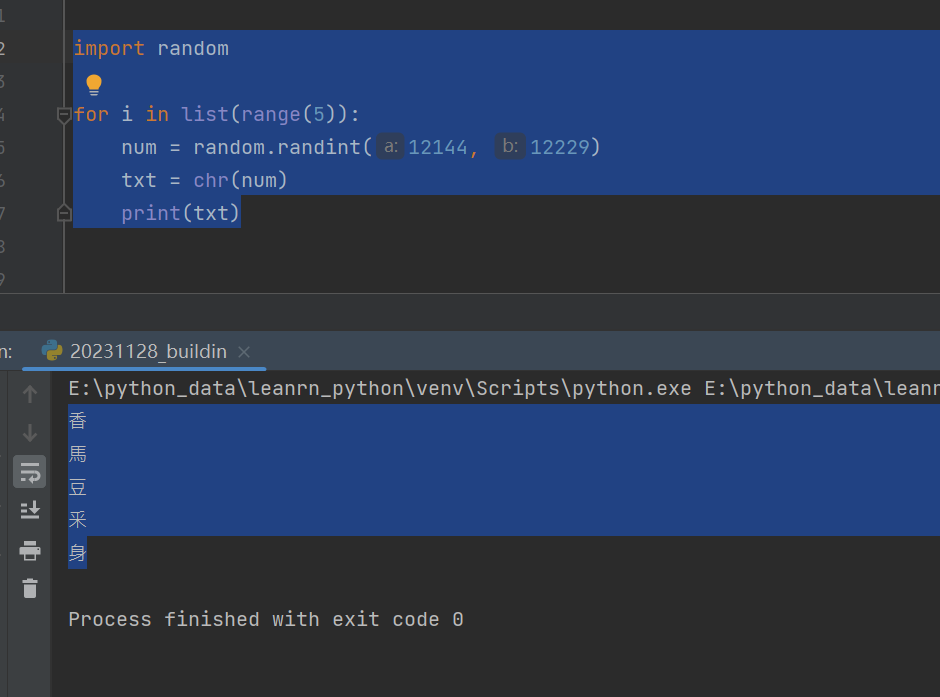
Task: Click the scroll-to-end icon in console toolbar
Action: pyautogui.click(x=29, y=510)
